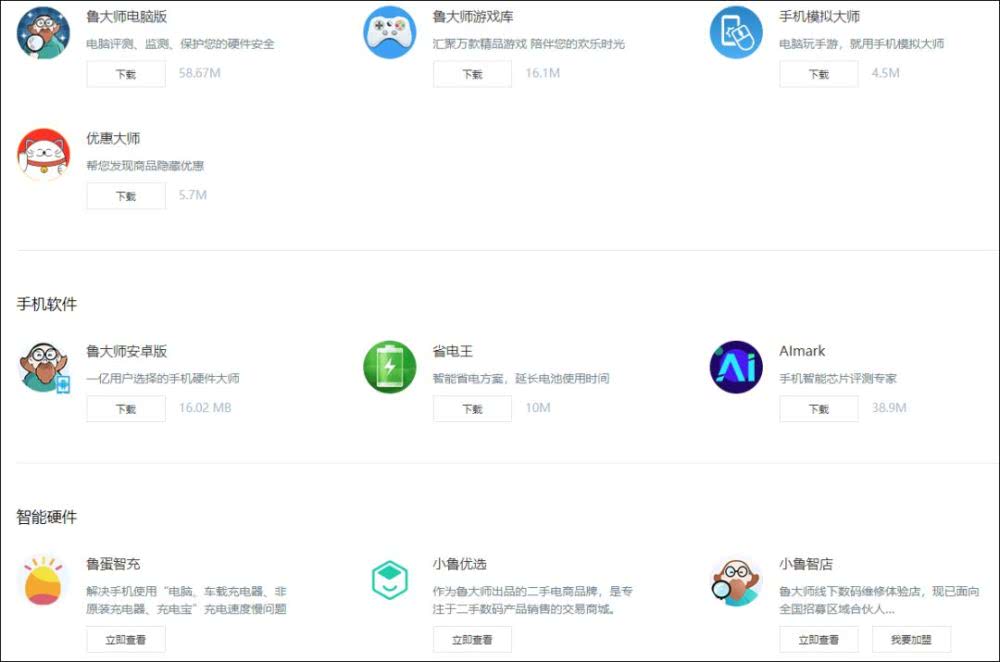Download AImark with its 下载 button

pyautogui.click(x=819, y=409)
